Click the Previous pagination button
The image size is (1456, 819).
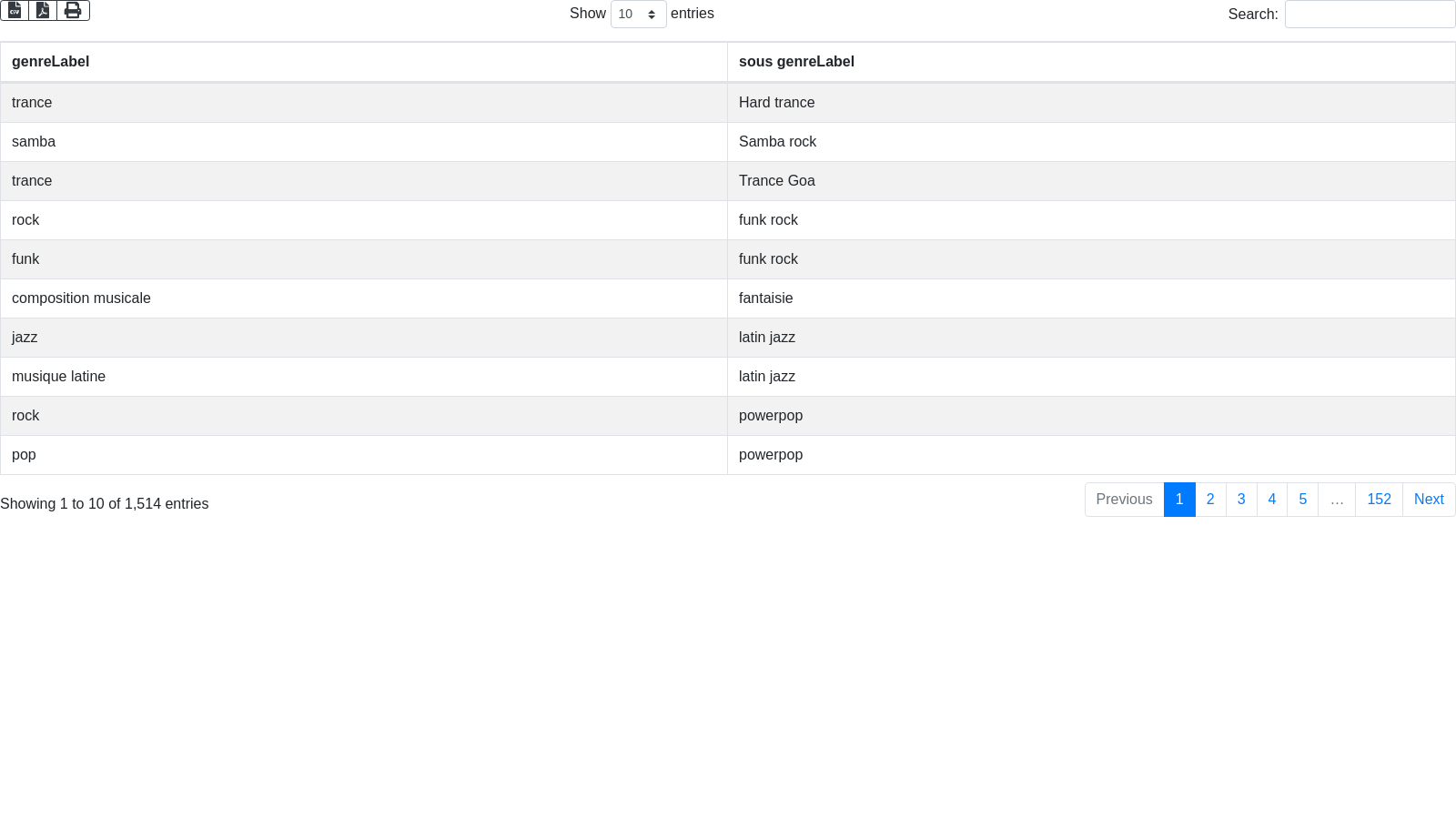[1124, 500]
